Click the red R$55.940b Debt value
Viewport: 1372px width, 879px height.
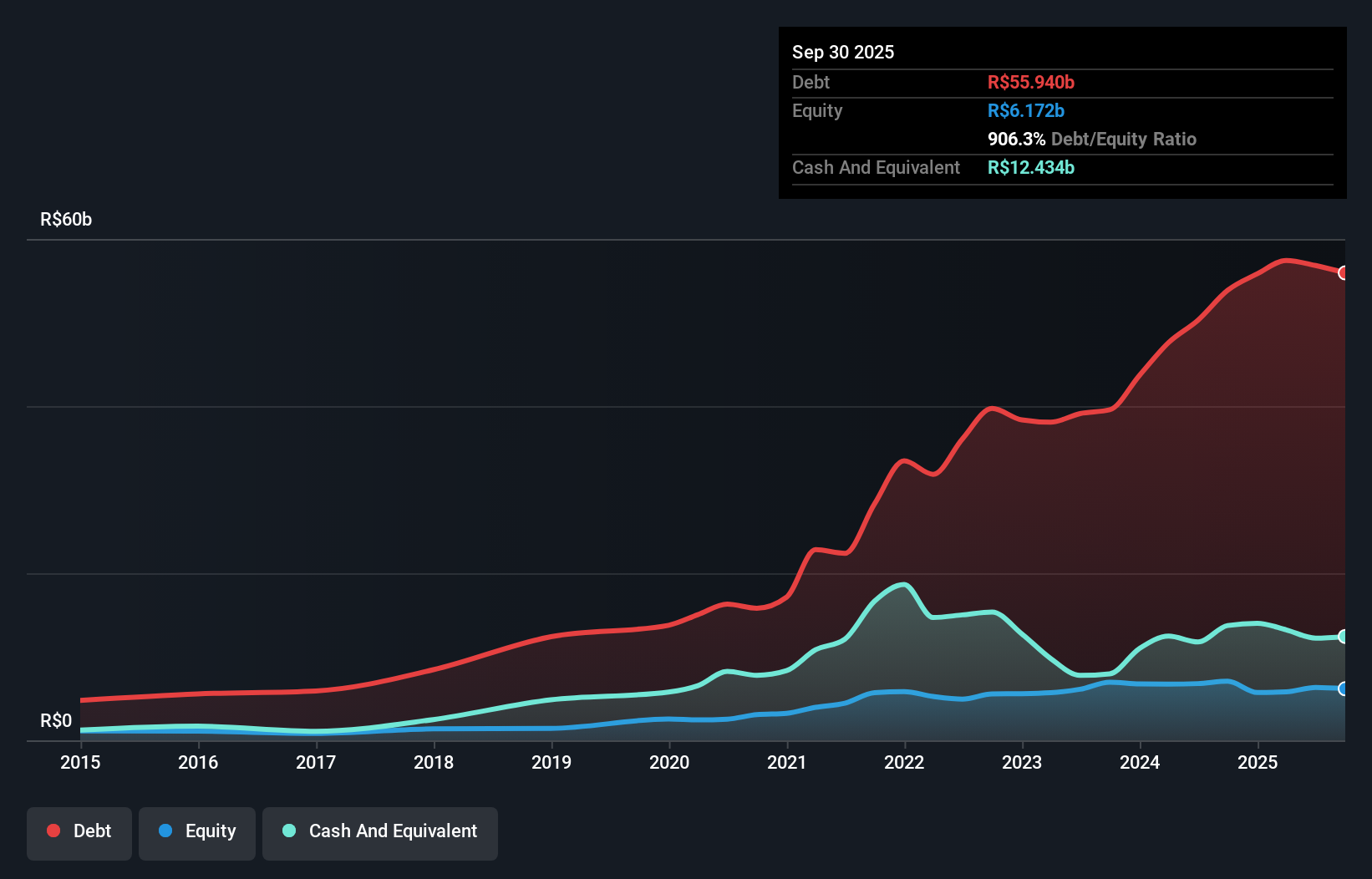[1031, 82]
